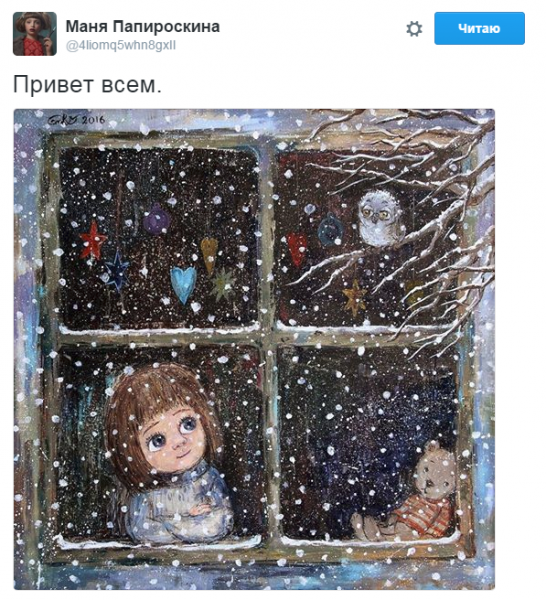This screenshot has width=546, height=600.
Task: Select the Привет всем tweet text
Action: tap(88, 84)
